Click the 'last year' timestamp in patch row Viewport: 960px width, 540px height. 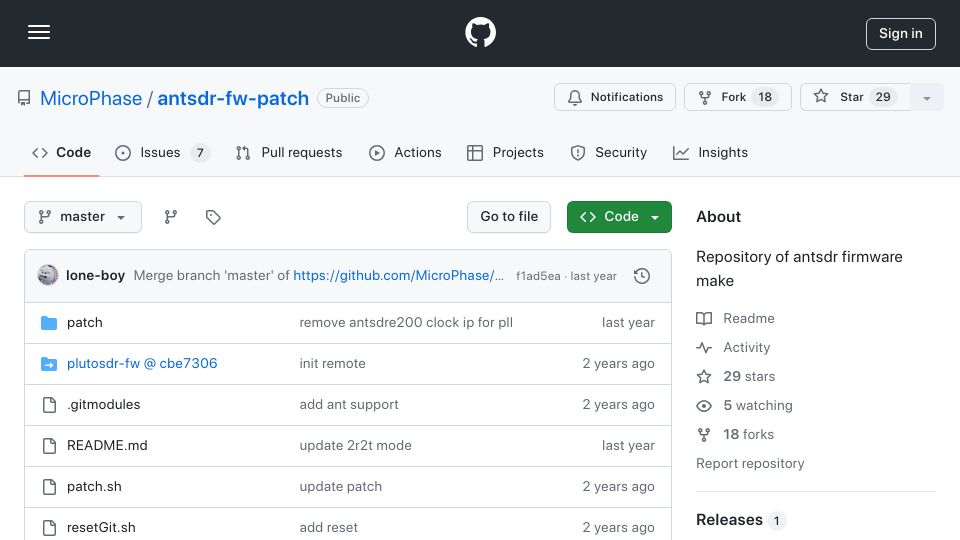point(628,323)
